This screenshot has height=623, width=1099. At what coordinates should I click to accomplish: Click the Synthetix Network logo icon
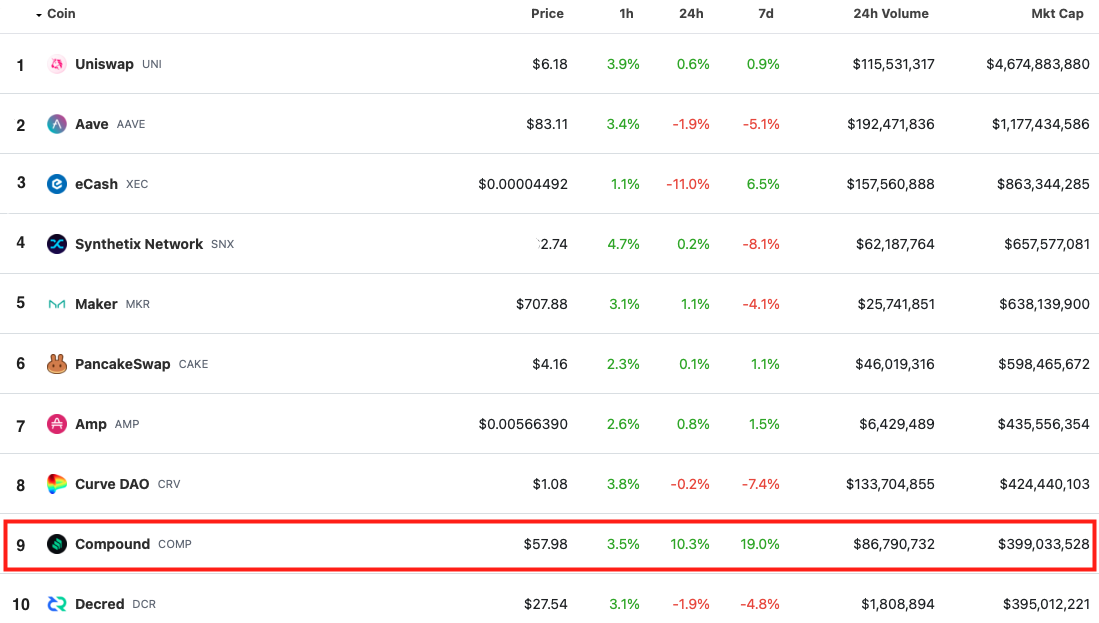click(57, 244)
